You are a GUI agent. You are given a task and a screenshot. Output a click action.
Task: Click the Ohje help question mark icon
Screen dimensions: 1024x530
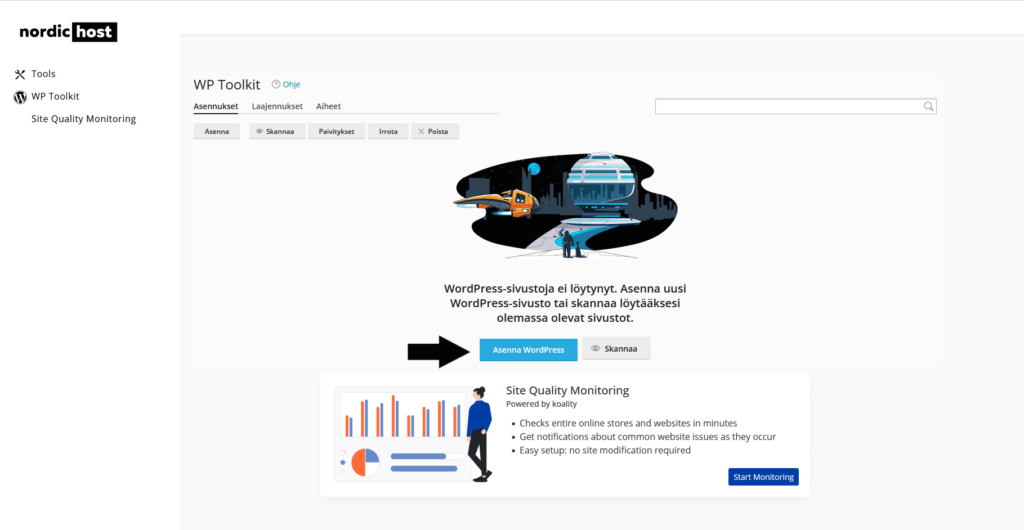pos(276,85)
